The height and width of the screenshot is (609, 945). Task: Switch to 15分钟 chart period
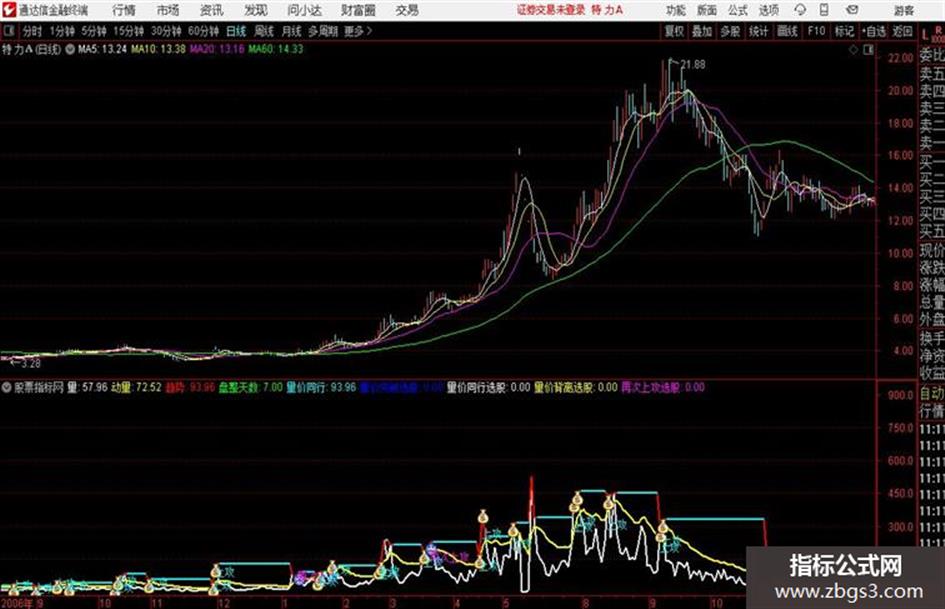click(x=129, y=31)
